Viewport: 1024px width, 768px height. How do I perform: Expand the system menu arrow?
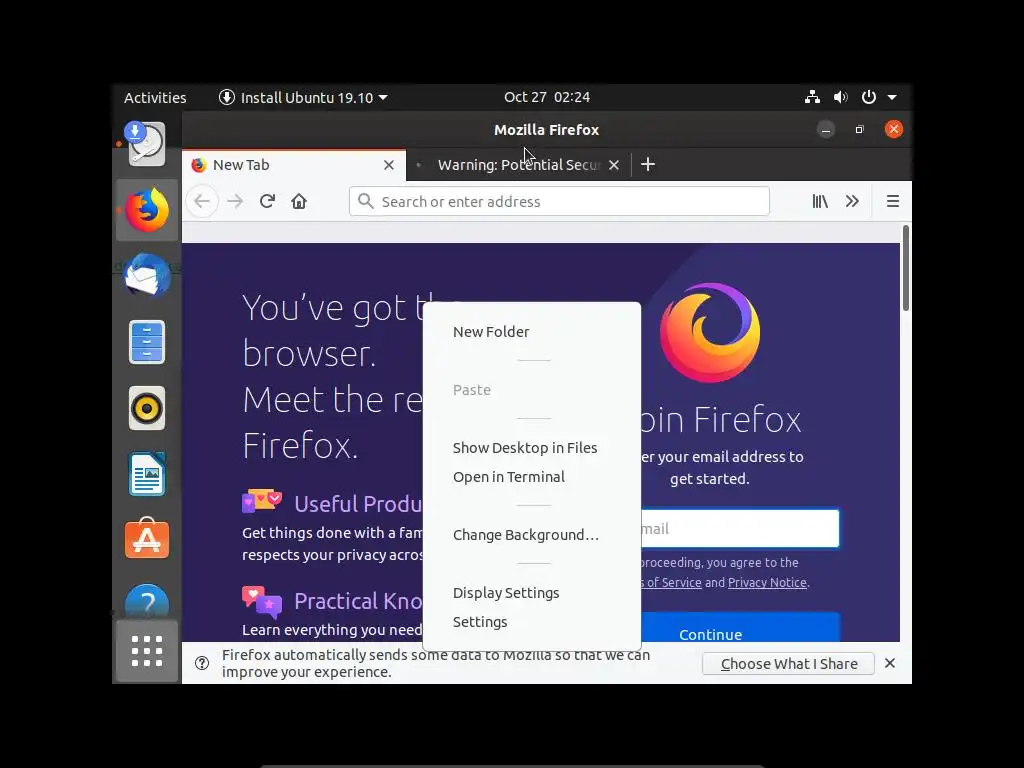(892, 97)
